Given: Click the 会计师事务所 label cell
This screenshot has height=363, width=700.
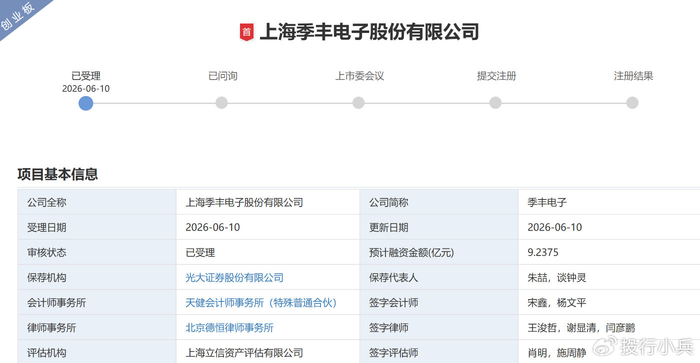Looking at the screenshot, I should pyautogui.click(x=97, y=302).
